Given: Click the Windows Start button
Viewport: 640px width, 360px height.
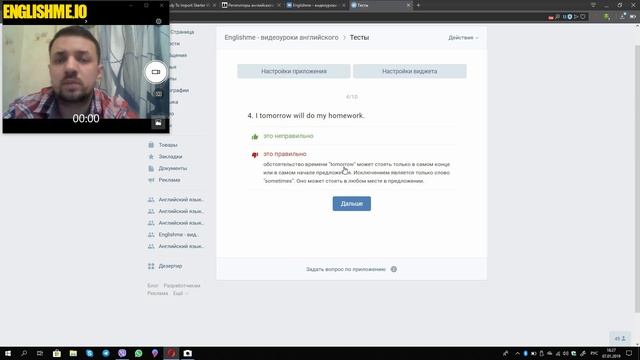Looking at the screenshot, I should click(8, 353).
